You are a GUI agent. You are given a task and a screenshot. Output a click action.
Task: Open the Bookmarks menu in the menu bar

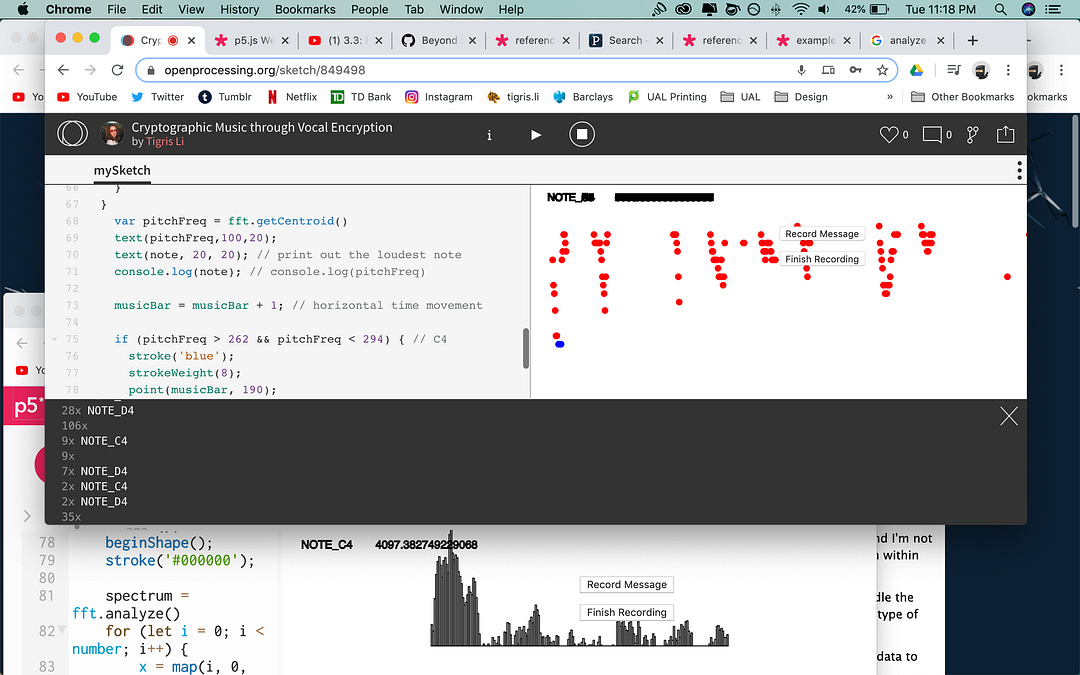coord(305,9)
